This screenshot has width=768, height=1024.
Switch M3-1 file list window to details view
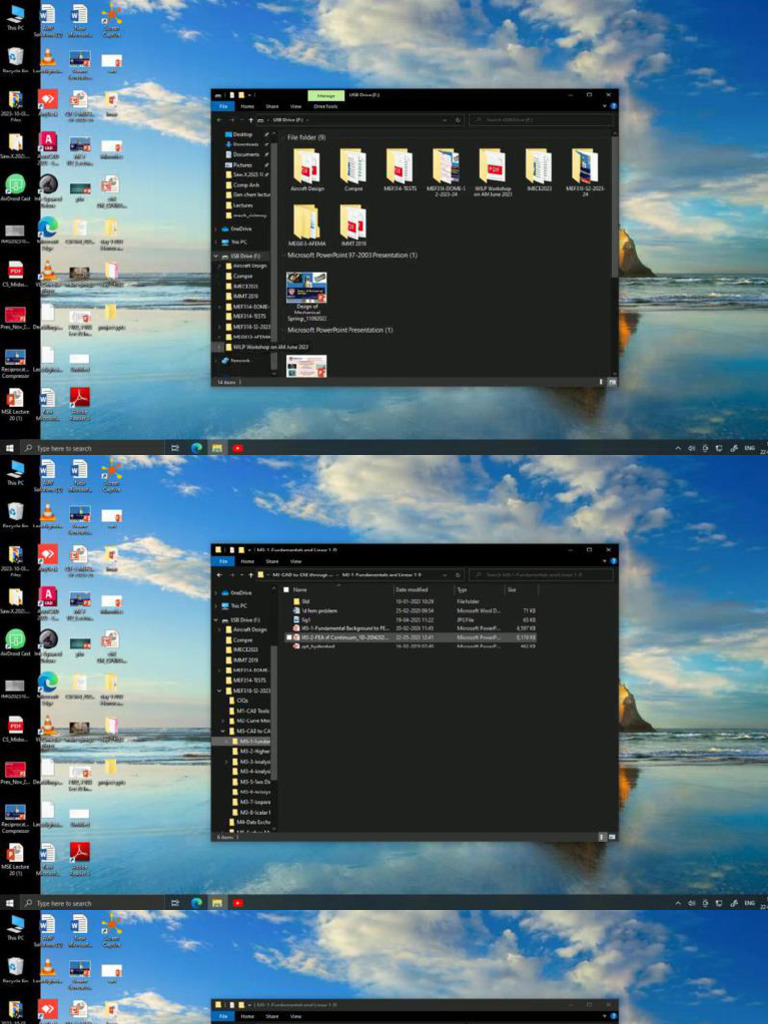tap(601, 837)
